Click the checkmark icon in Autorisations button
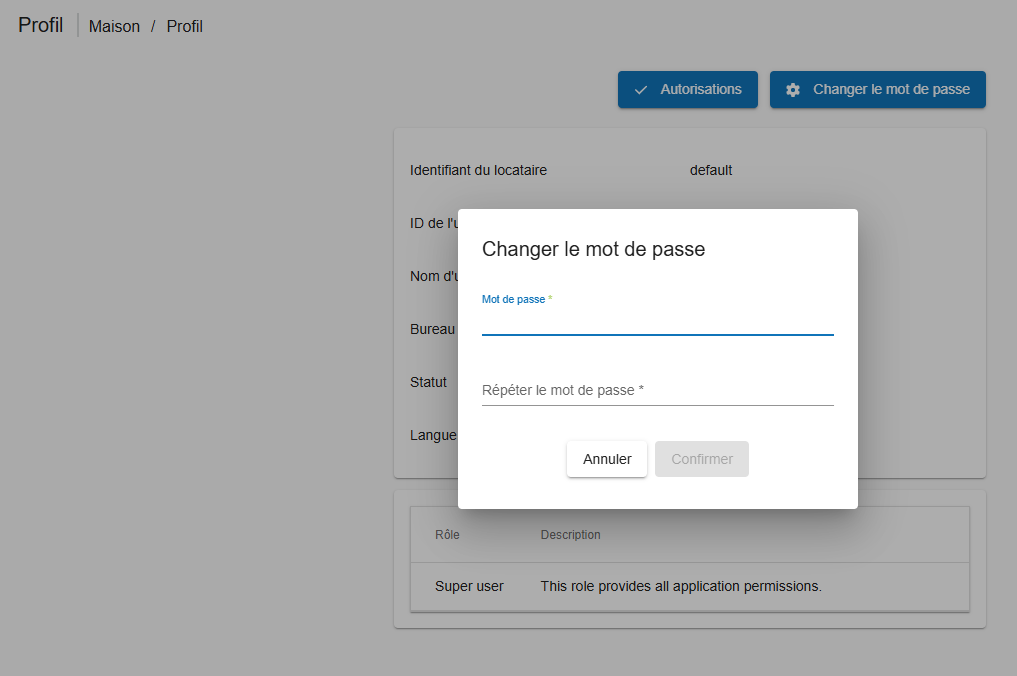The image size is (1017, 676). (641, 90)
